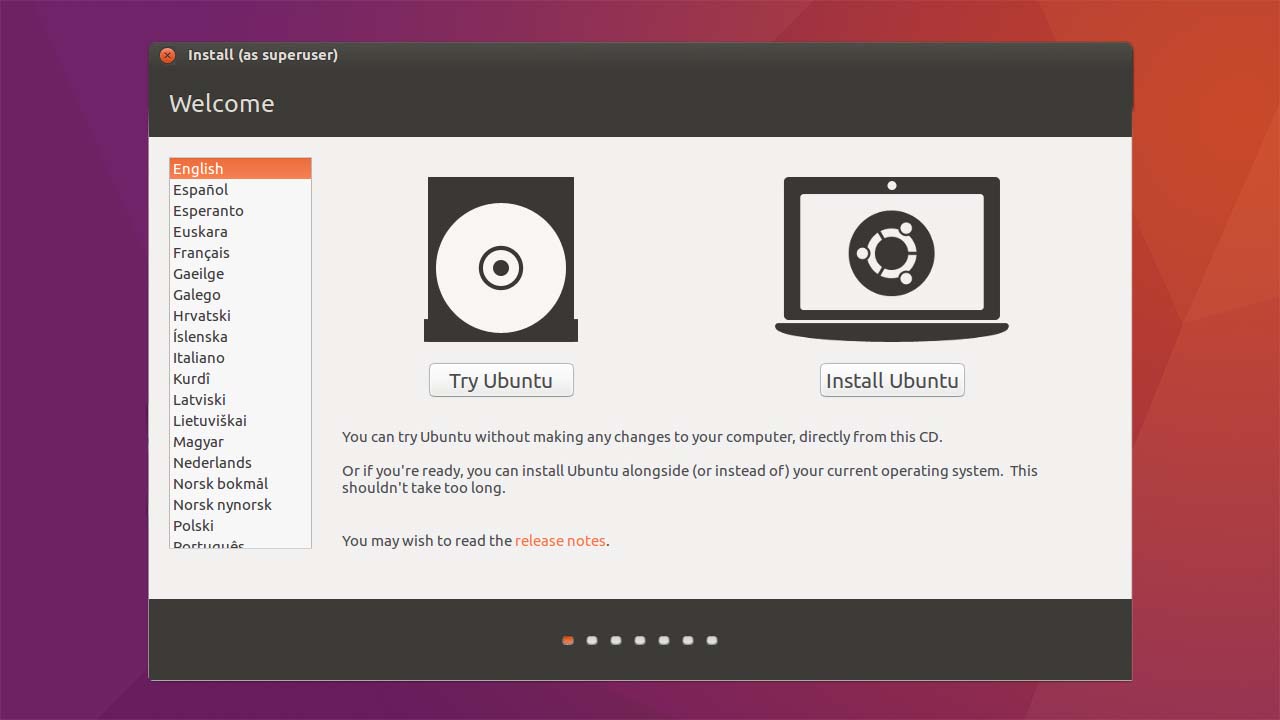Close the Install window with red button
This screenshot has height=720, width=1280.
[168, 55]
